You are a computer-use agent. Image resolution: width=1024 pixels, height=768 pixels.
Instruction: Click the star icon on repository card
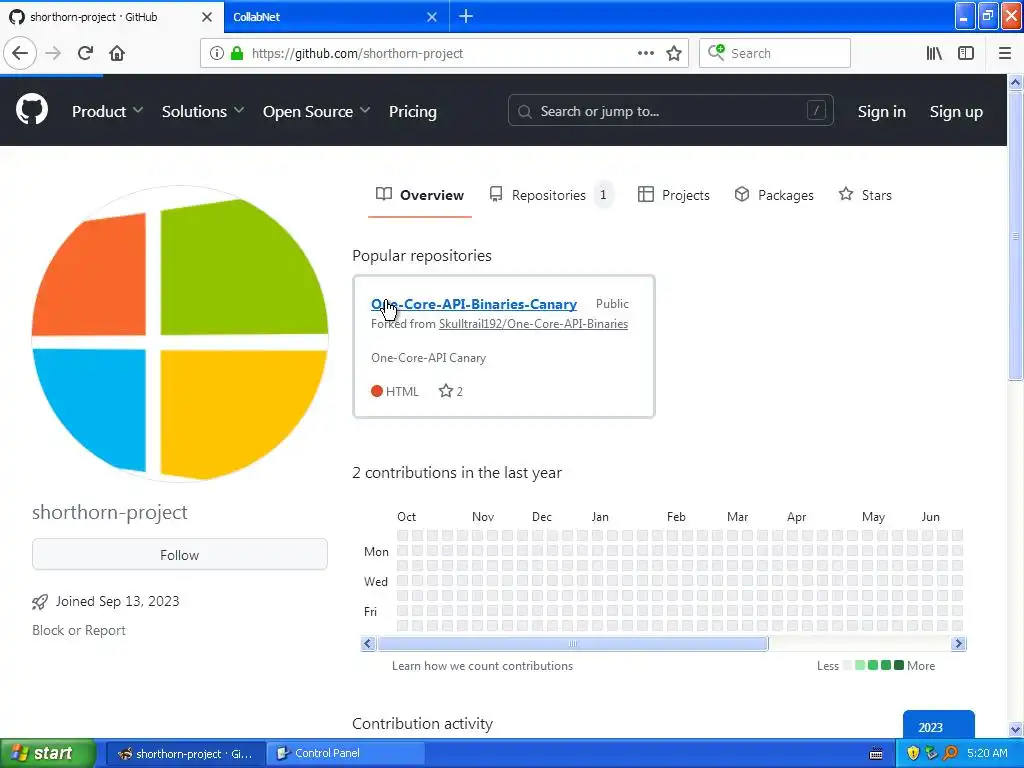445,391
